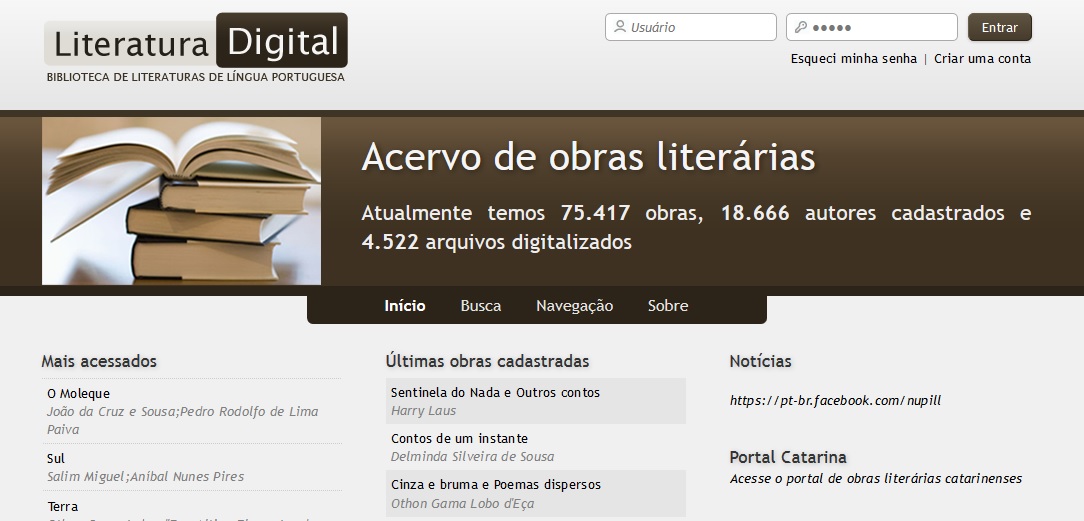Open Contos de um instante
1084x521 pixels.
(459, 439)
